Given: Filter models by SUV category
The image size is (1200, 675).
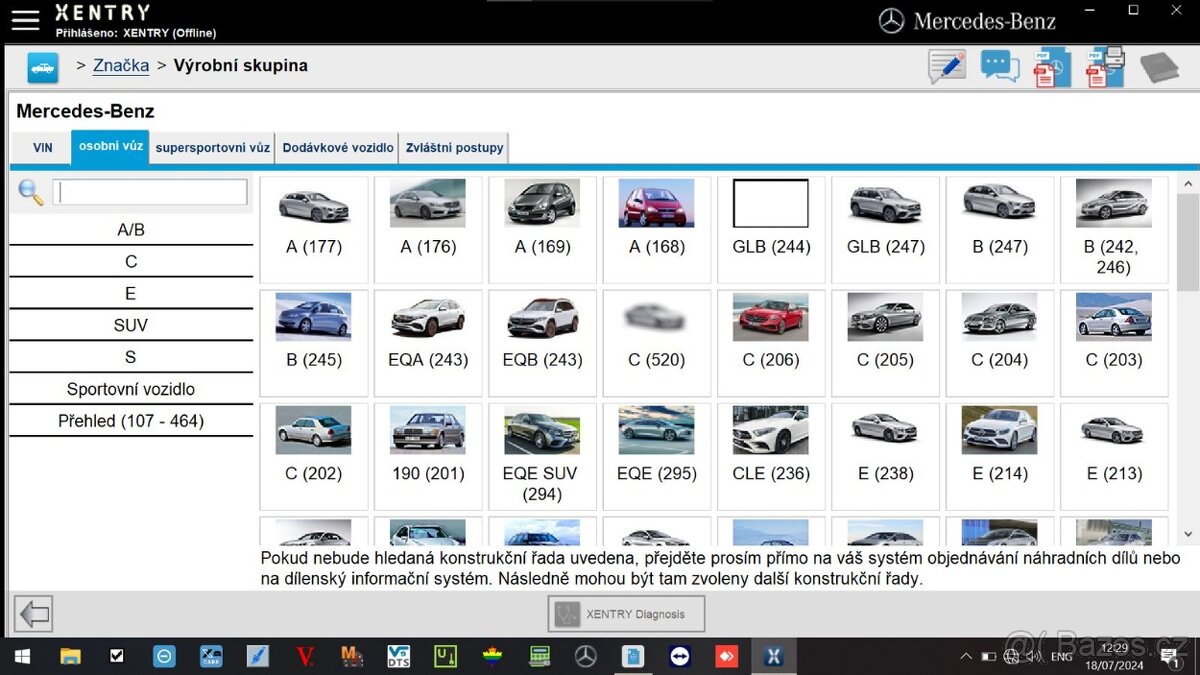Looking at the screenshot, I should click(x=131, y=325).
